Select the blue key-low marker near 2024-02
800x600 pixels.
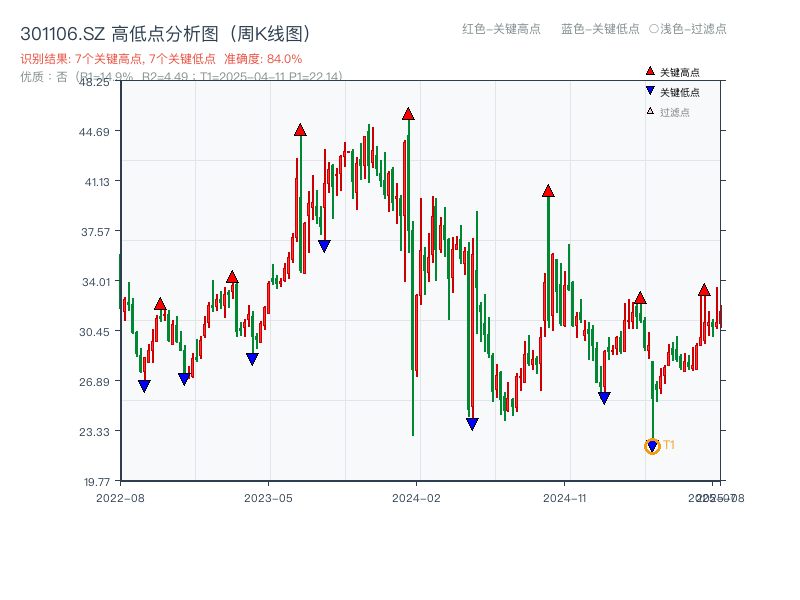[472, 423]
